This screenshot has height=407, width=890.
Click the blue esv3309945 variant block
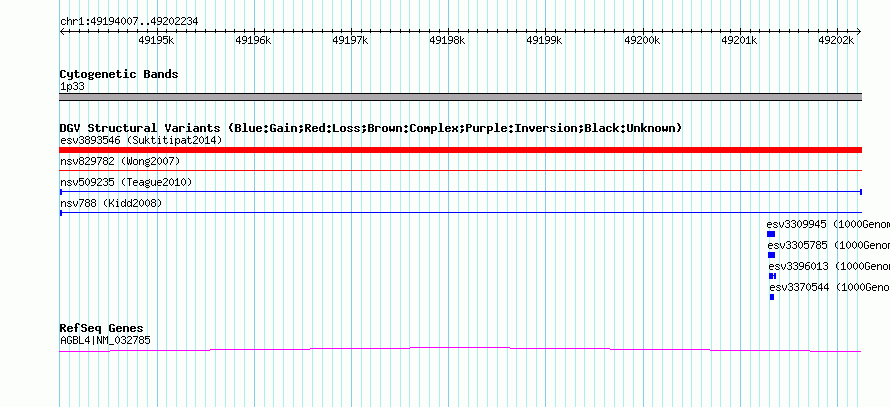pyautogui.click(x=771, y=234)
